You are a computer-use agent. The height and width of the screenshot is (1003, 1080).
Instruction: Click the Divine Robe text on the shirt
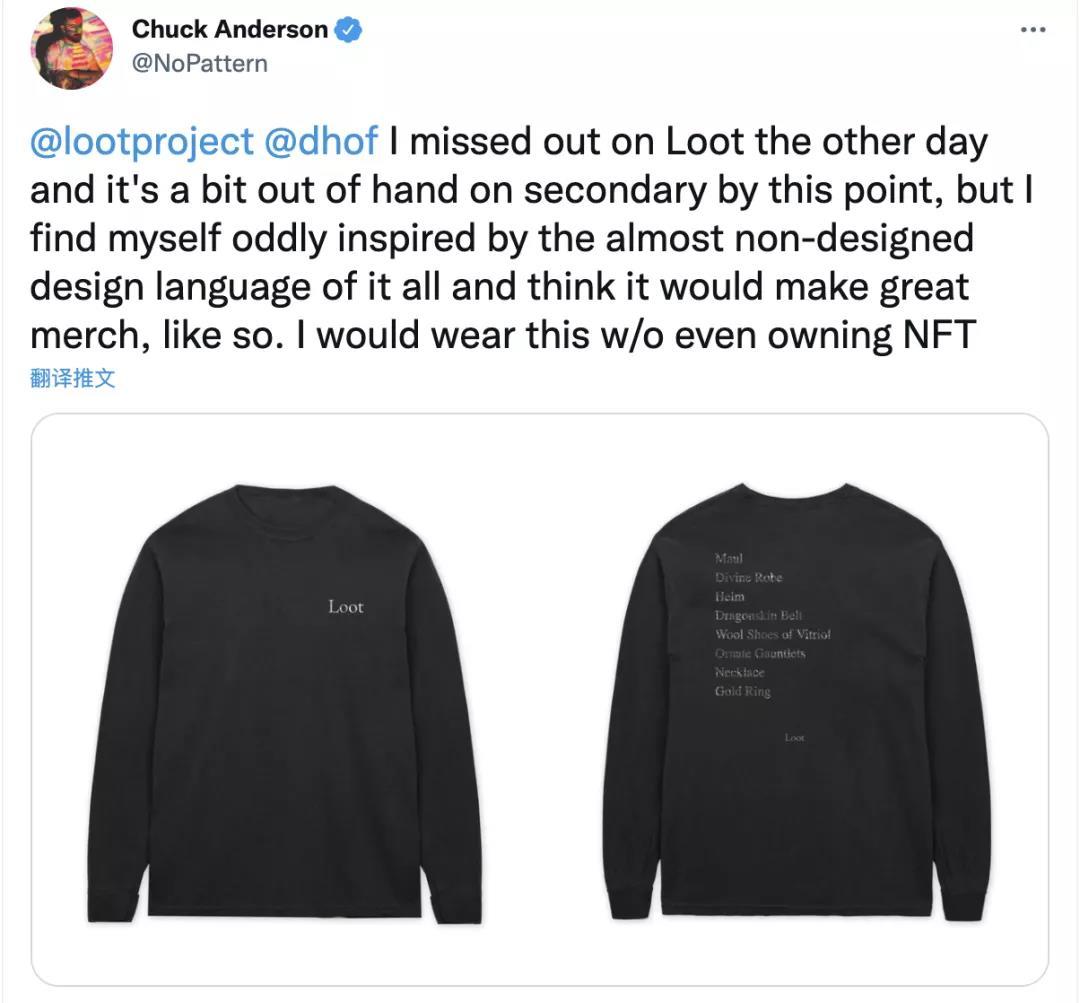click(x=748, y=577)
